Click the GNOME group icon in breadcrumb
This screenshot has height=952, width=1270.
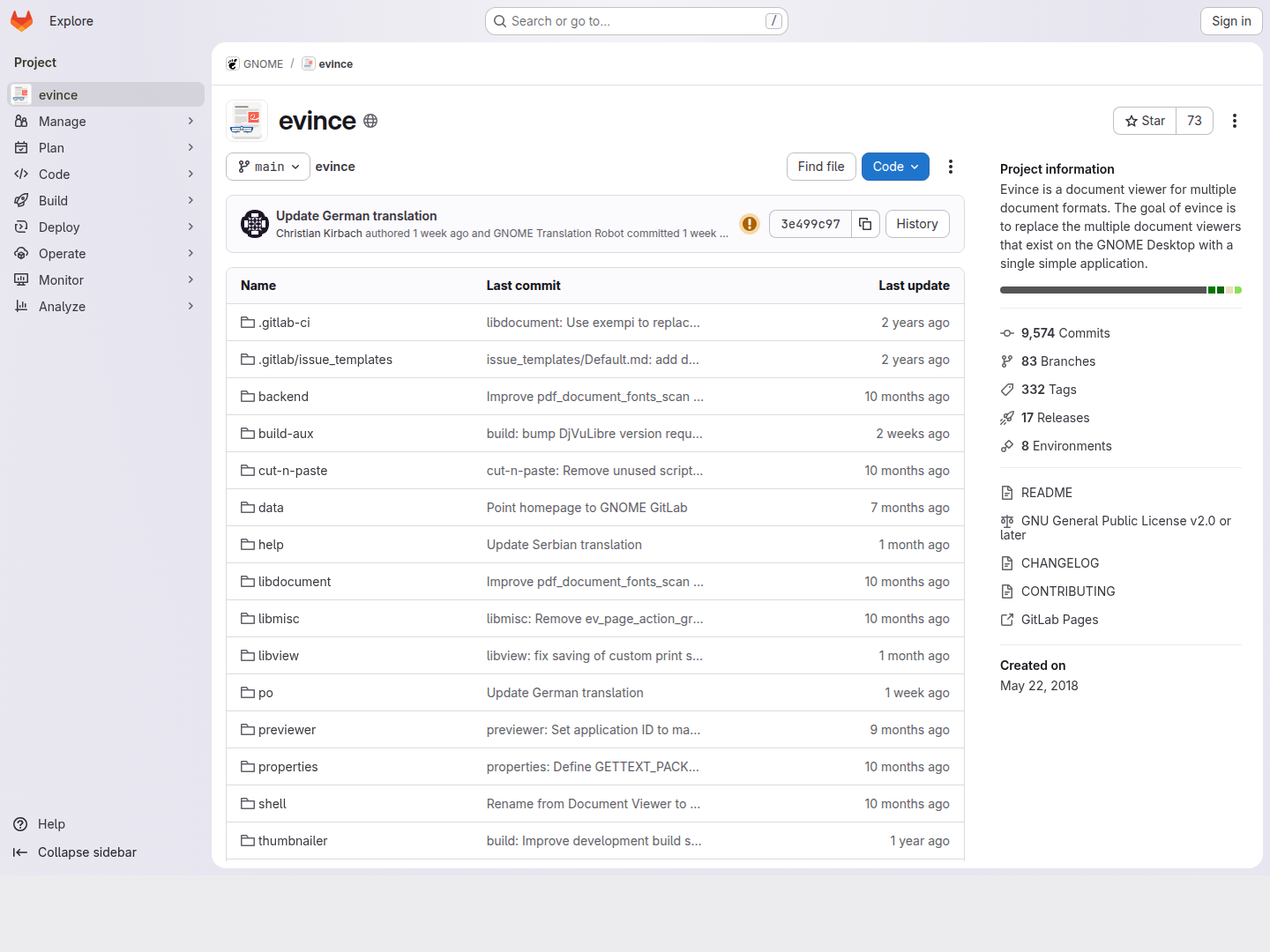pyautogui.click(x=233, y=63)
